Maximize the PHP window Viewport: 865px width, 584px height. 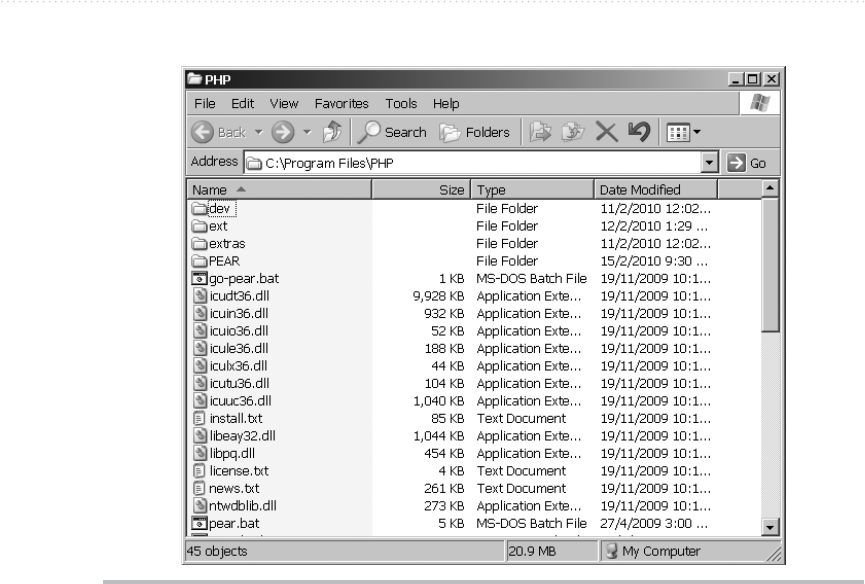point(752,79)
